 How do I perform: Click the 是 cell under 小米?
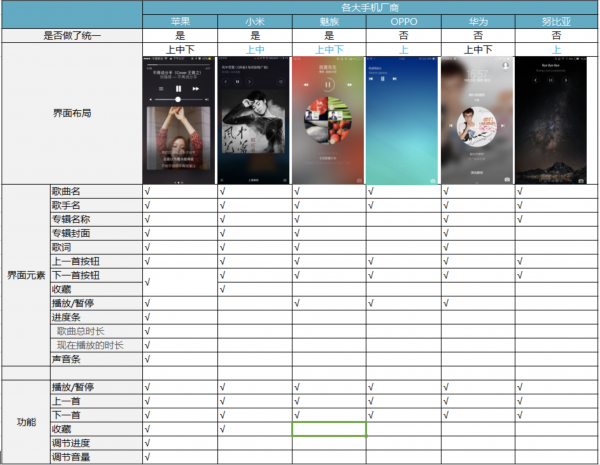click(255, 36)
